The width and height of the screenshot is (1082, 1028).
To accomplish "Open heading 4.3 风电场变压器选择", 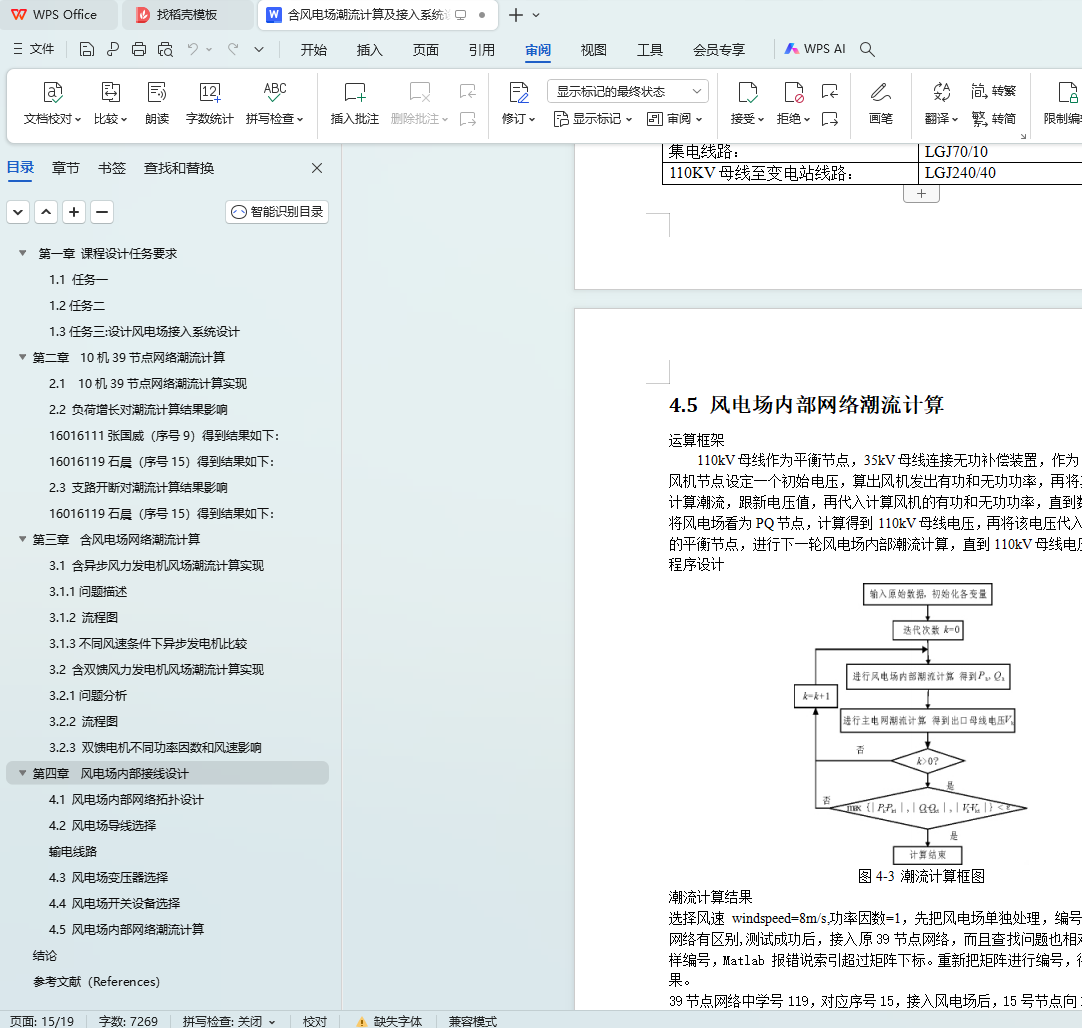I will point(108,878).
